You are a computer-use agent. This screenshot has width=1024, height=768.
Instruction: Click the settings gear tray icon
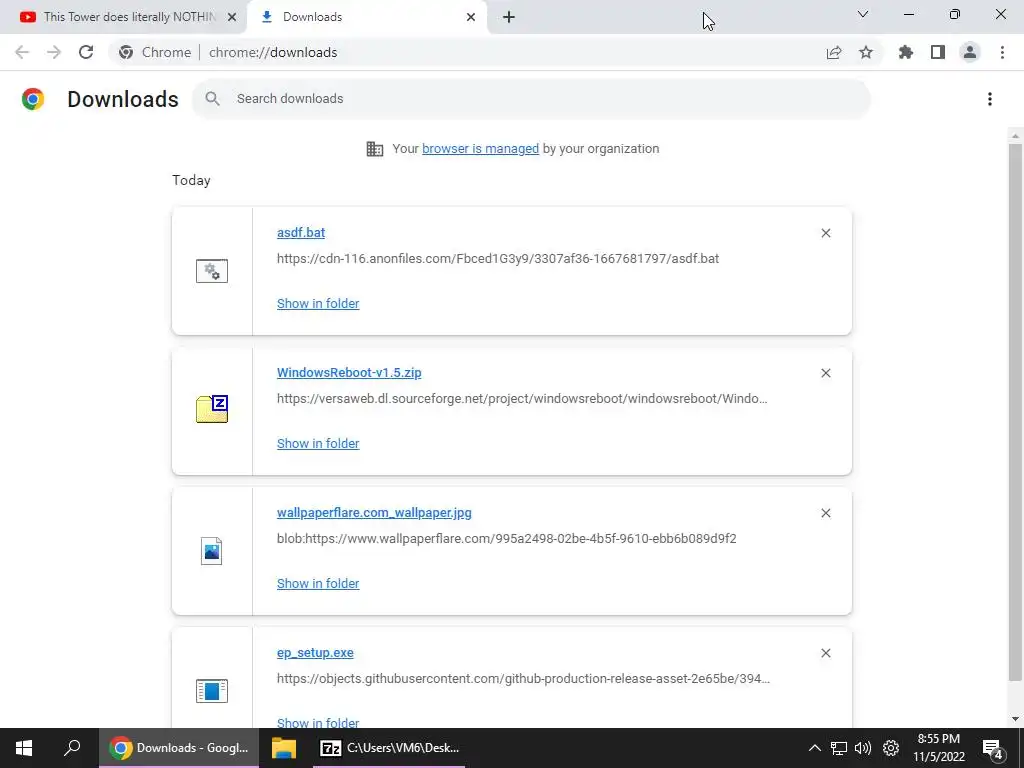891,748
